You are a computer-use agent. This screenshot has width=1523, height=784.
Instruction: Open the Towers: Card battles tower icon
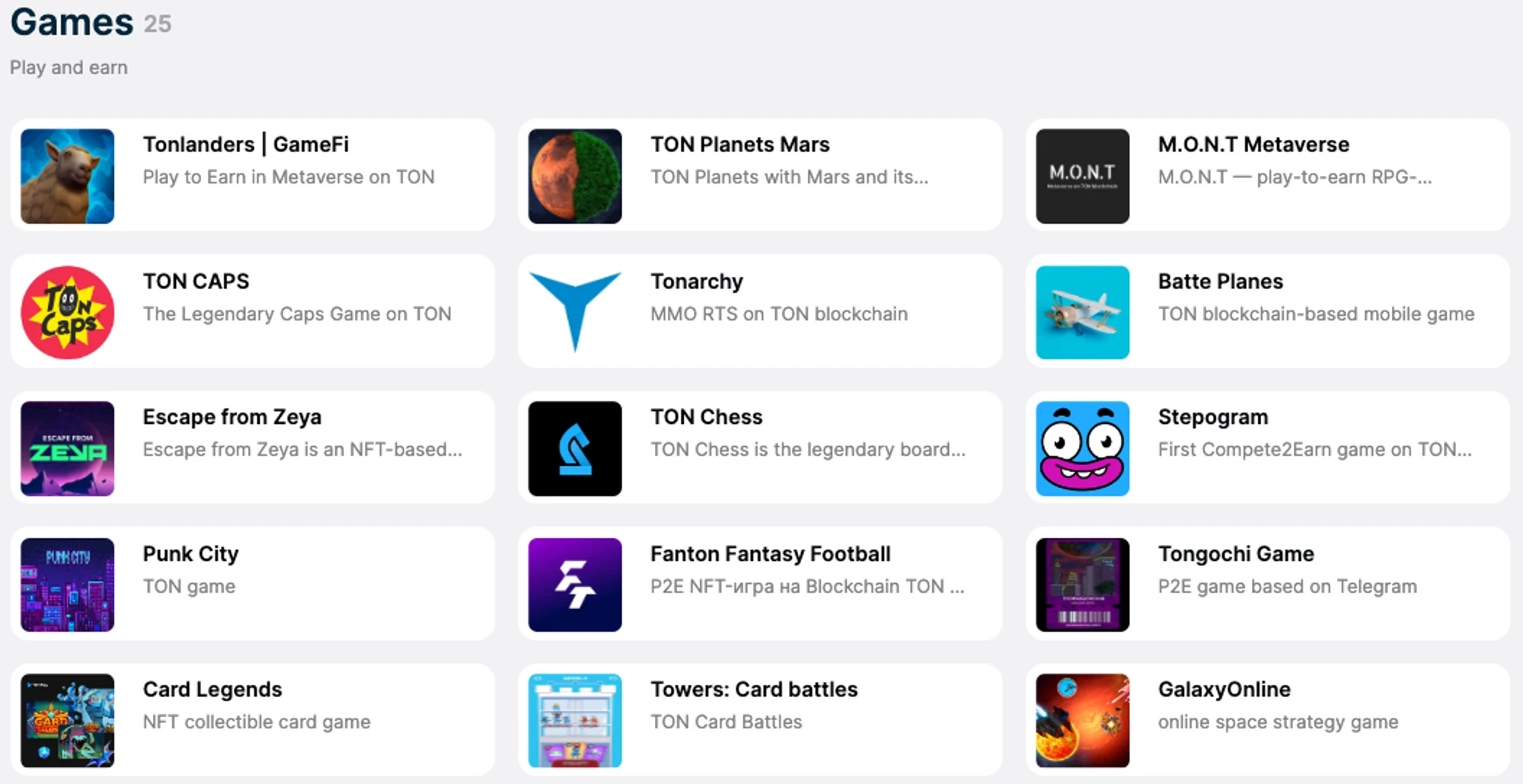click(575, 720)
